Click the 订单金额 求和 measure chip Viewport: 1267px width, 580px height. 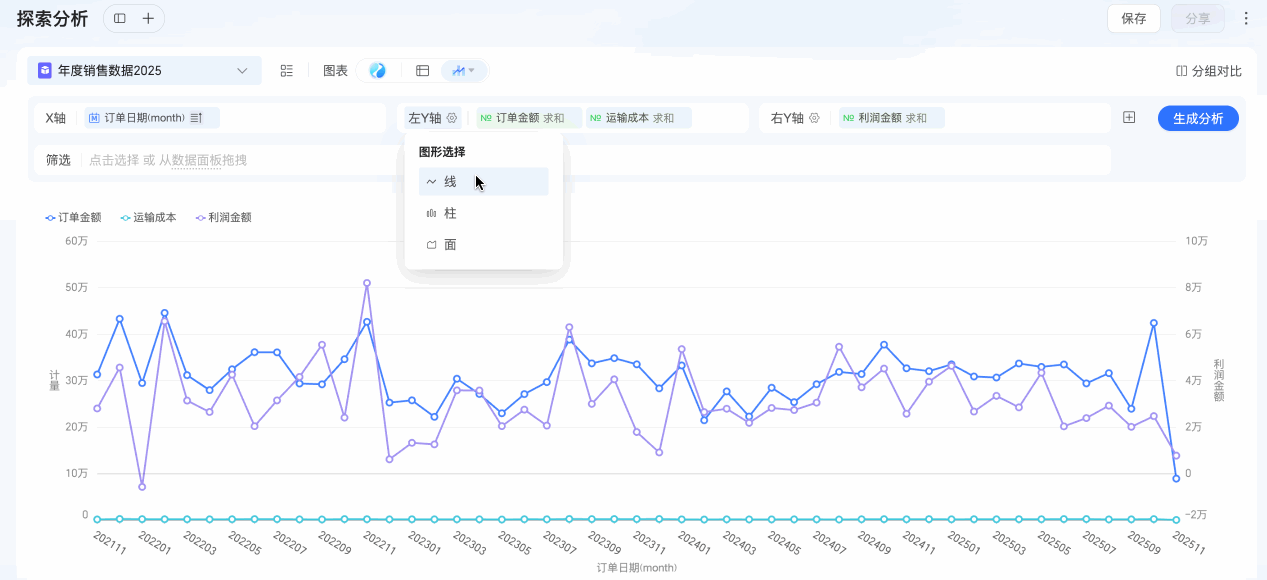(529, 118)
